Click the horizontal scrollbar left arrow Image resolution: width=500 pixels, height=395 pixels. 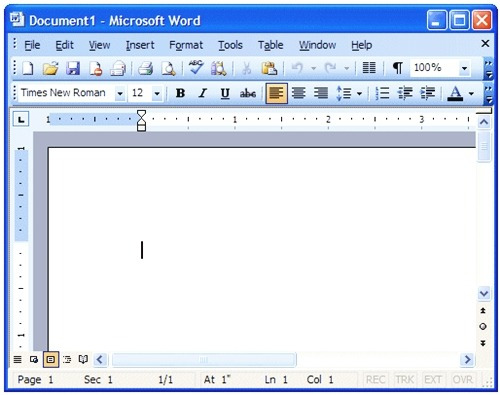100,359
